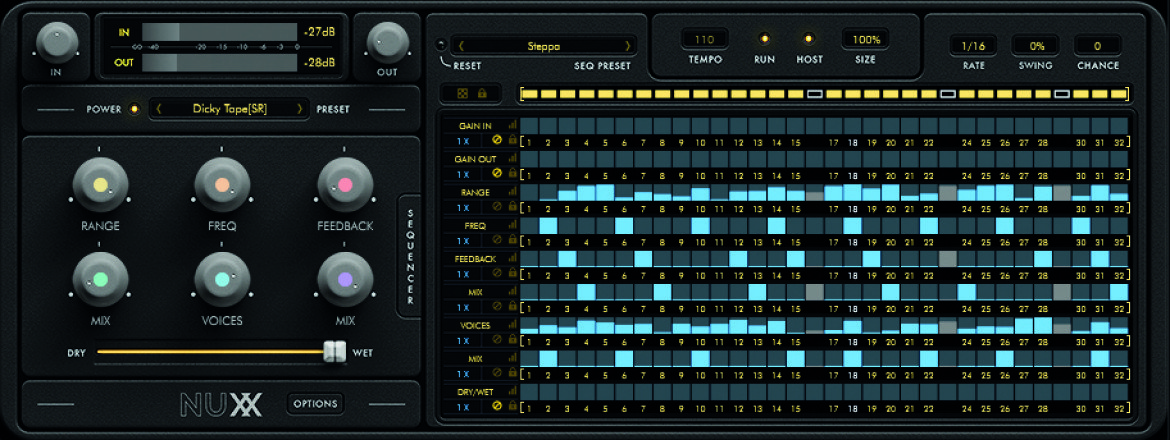The height and width of the screenshot is (440, 1170).
Task: Click the bypass icon in the DRY/WET row
Action: (x=497, y=406)
